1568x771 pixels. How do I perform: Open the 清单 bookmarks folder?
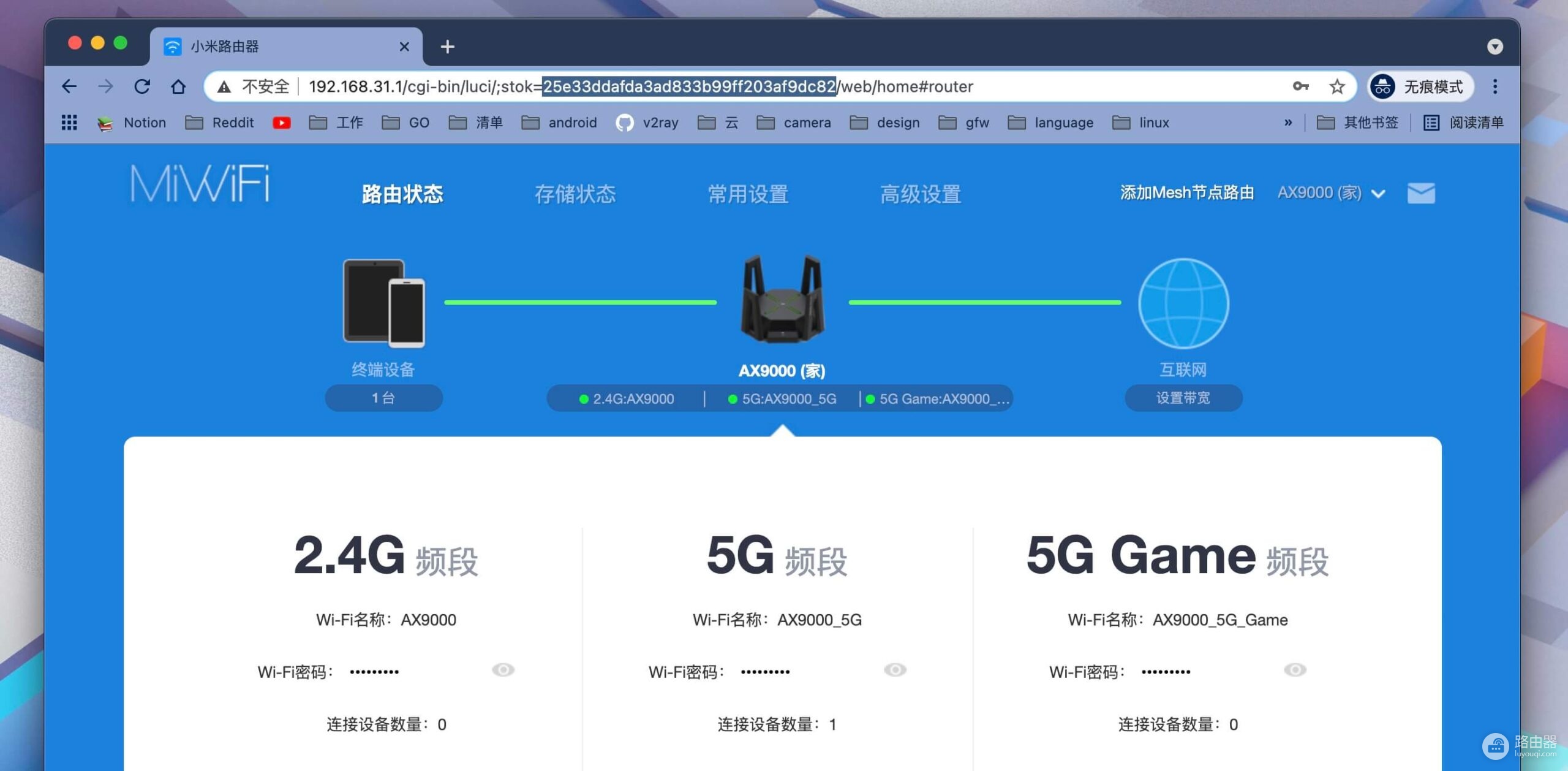[476, 123]
